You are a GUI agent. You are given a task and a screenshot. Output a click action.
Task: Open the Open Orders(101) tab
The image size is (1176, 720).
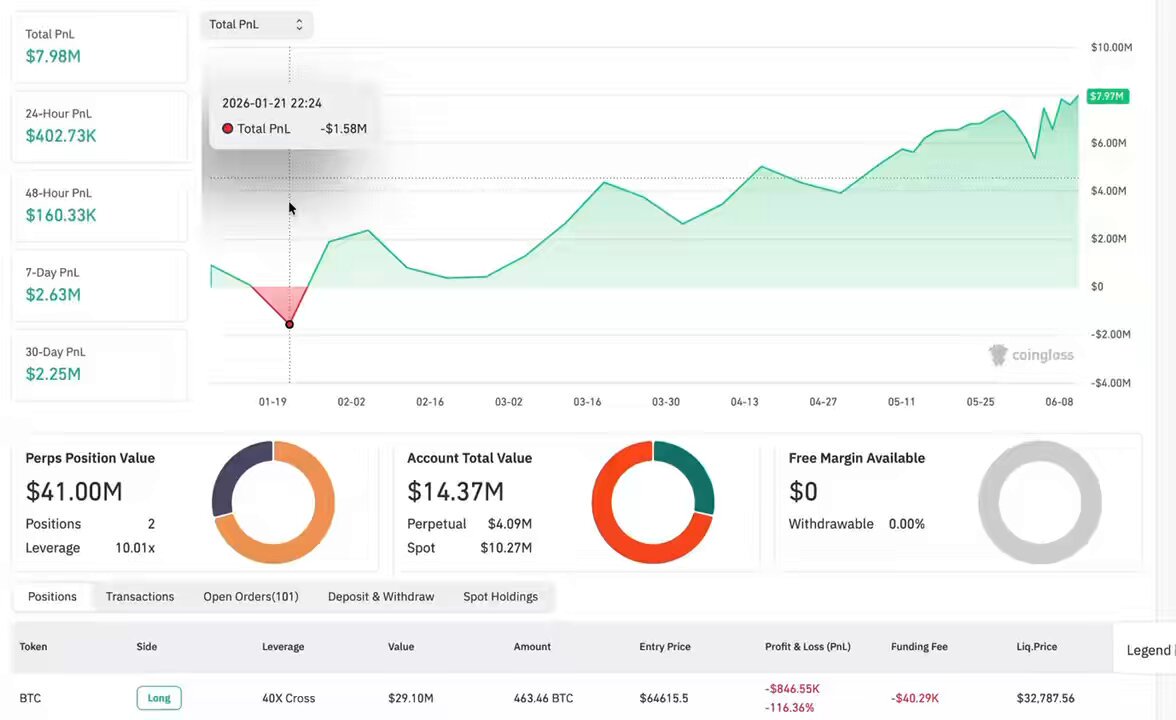coord(250,597)
